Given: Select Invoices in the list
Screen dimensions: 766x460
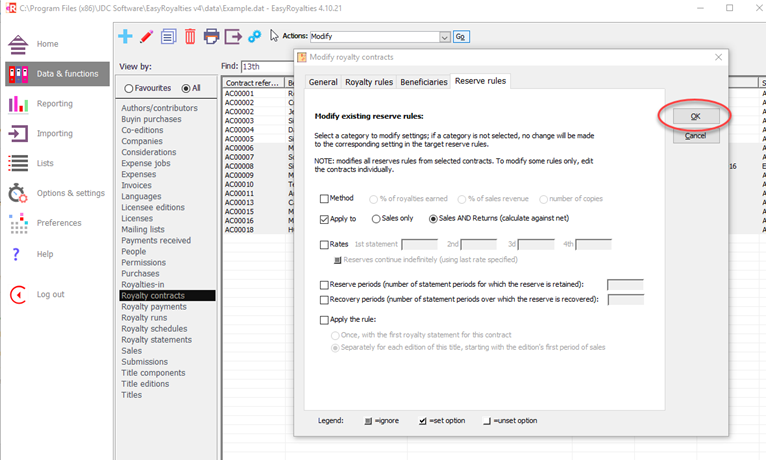Looking at the screenshot, I should [136, 186].
